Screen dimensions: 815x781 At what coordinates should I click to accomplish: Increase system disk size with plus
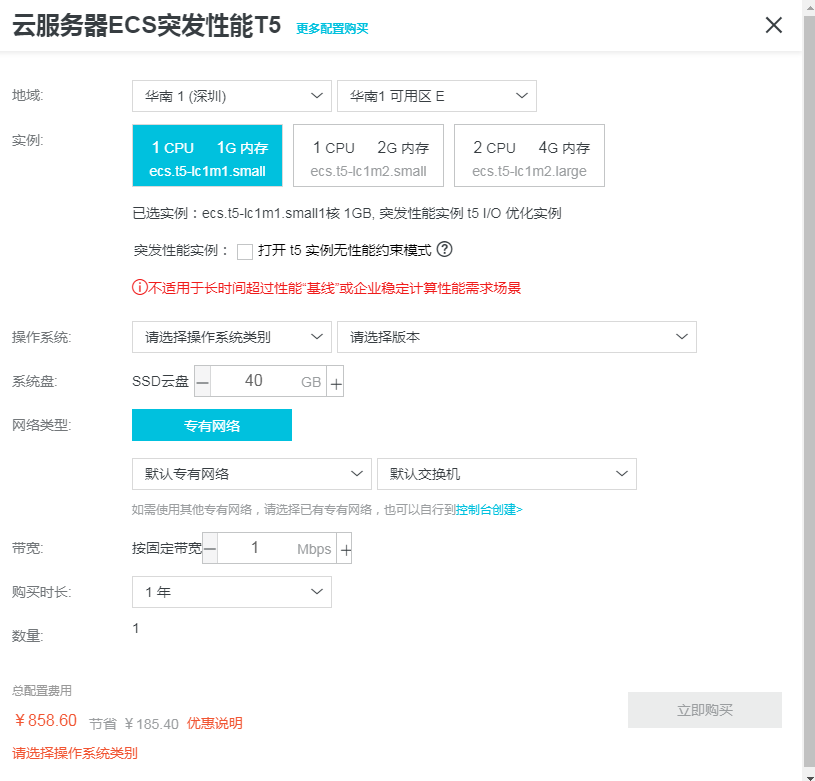click(335, 381)
